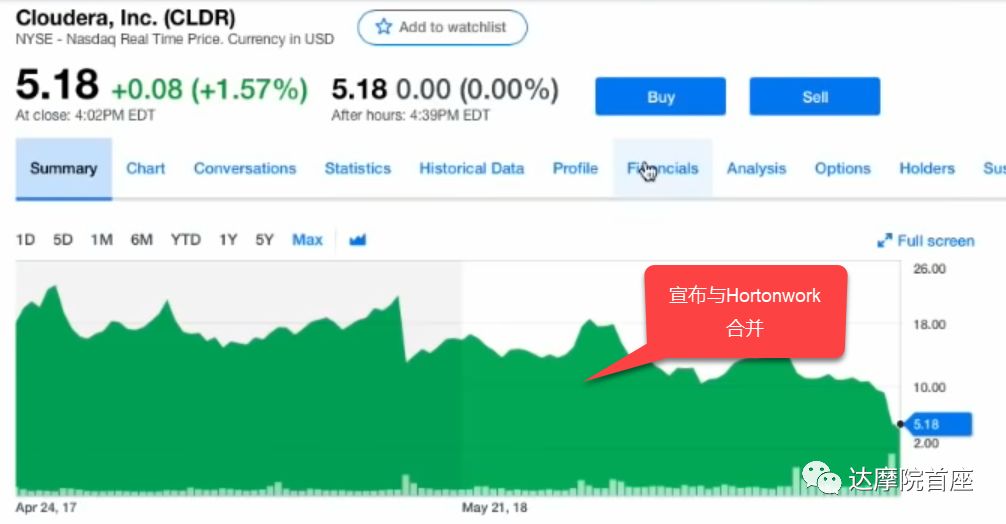Click the chart type area icon
The image size is (1006, 524).
point(358,240)
